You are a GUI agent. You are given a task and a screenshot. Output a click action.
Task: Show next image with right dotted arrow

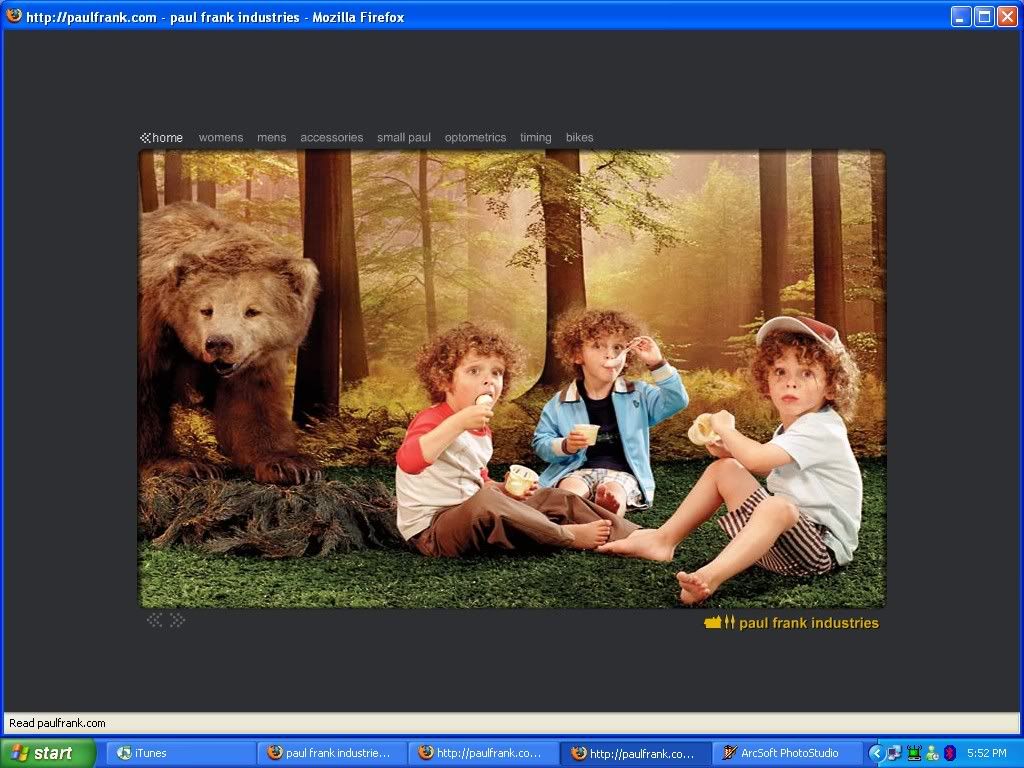point(177,620)
